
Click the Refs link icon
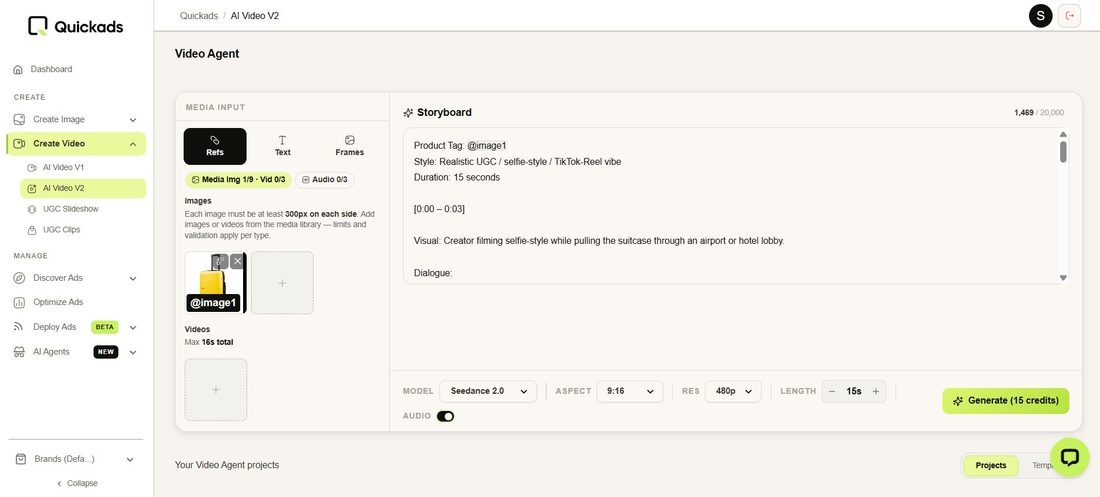[x=215, y=140]
